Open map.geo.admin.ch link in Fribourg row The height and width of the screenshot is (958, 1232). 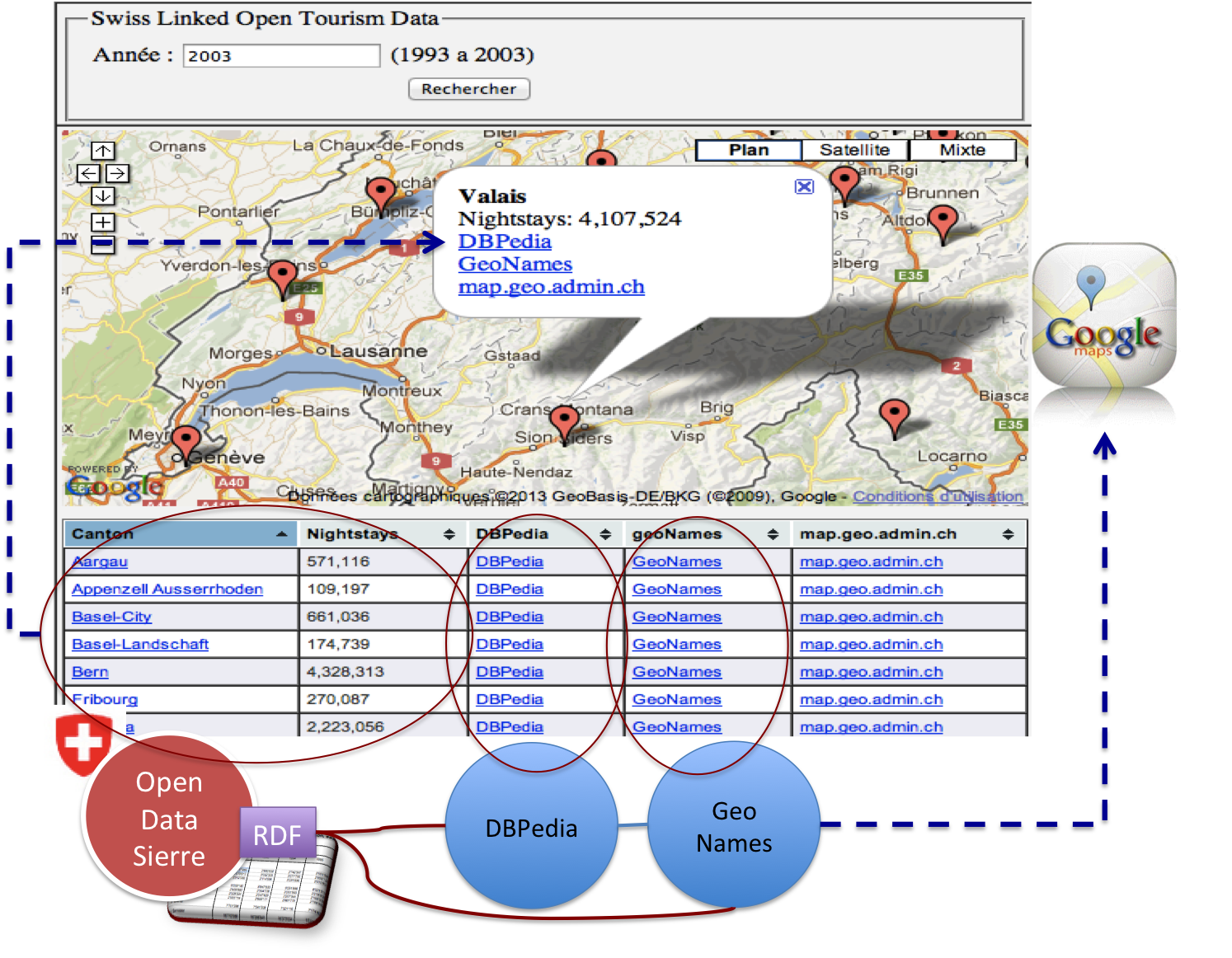(x=872, y=699)
